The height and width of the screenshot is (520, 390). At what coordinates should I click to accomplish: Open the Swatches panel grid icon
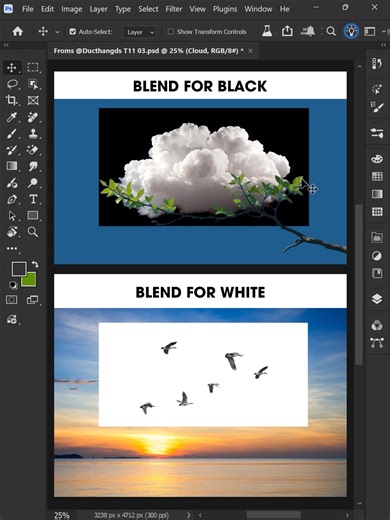click(377, 176)
